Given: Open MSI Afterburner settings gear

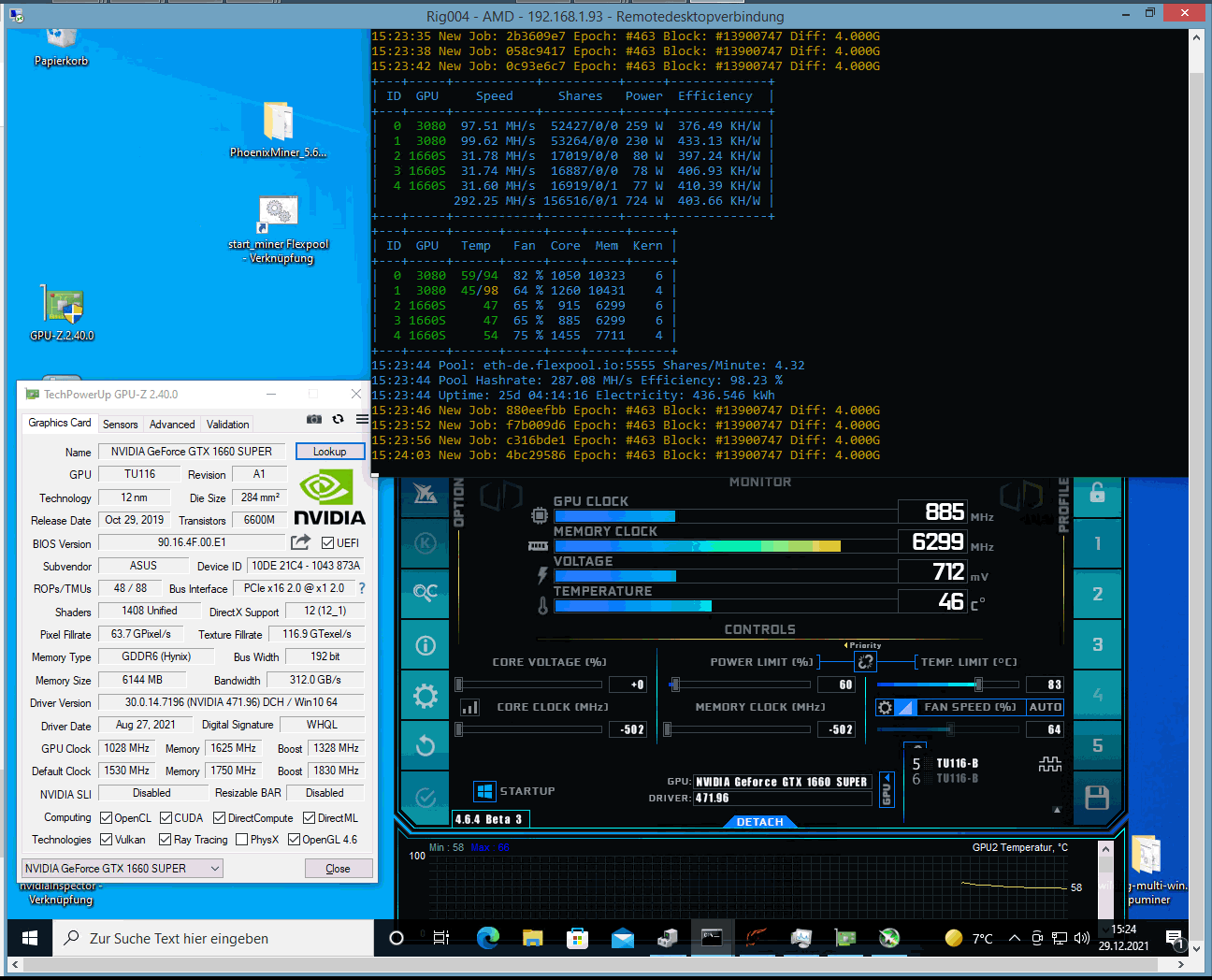Looking at the screenshot, I should point(426,695).
